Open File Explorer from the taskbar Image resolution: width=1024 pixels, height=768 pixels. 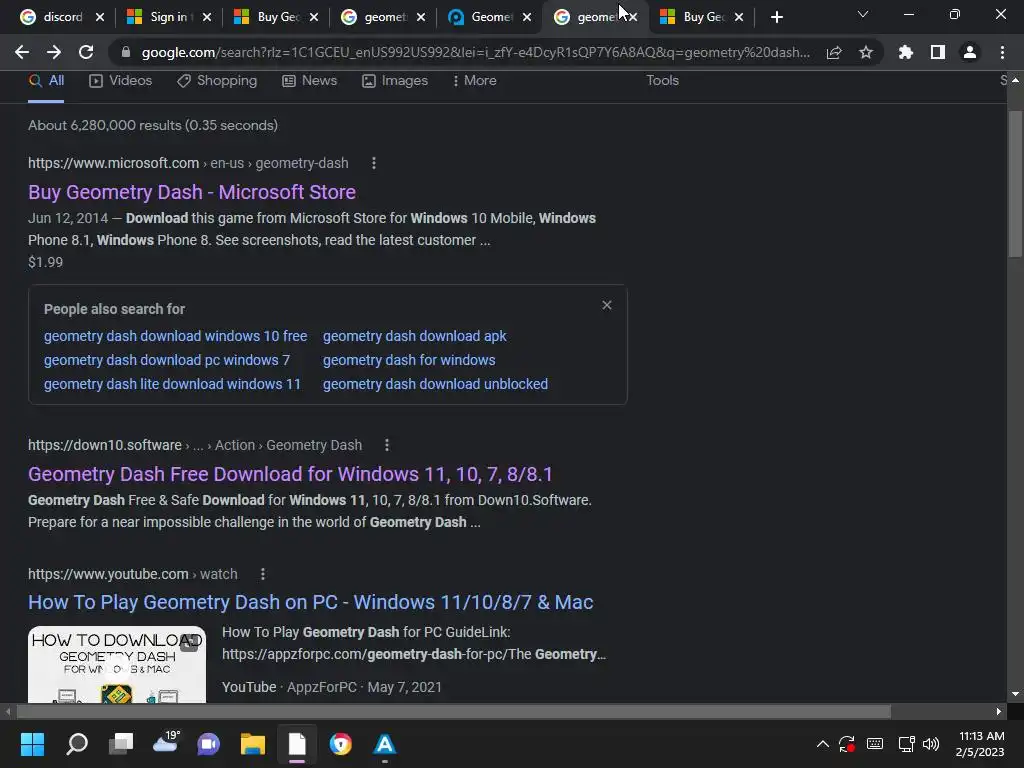tap(253, 744)
